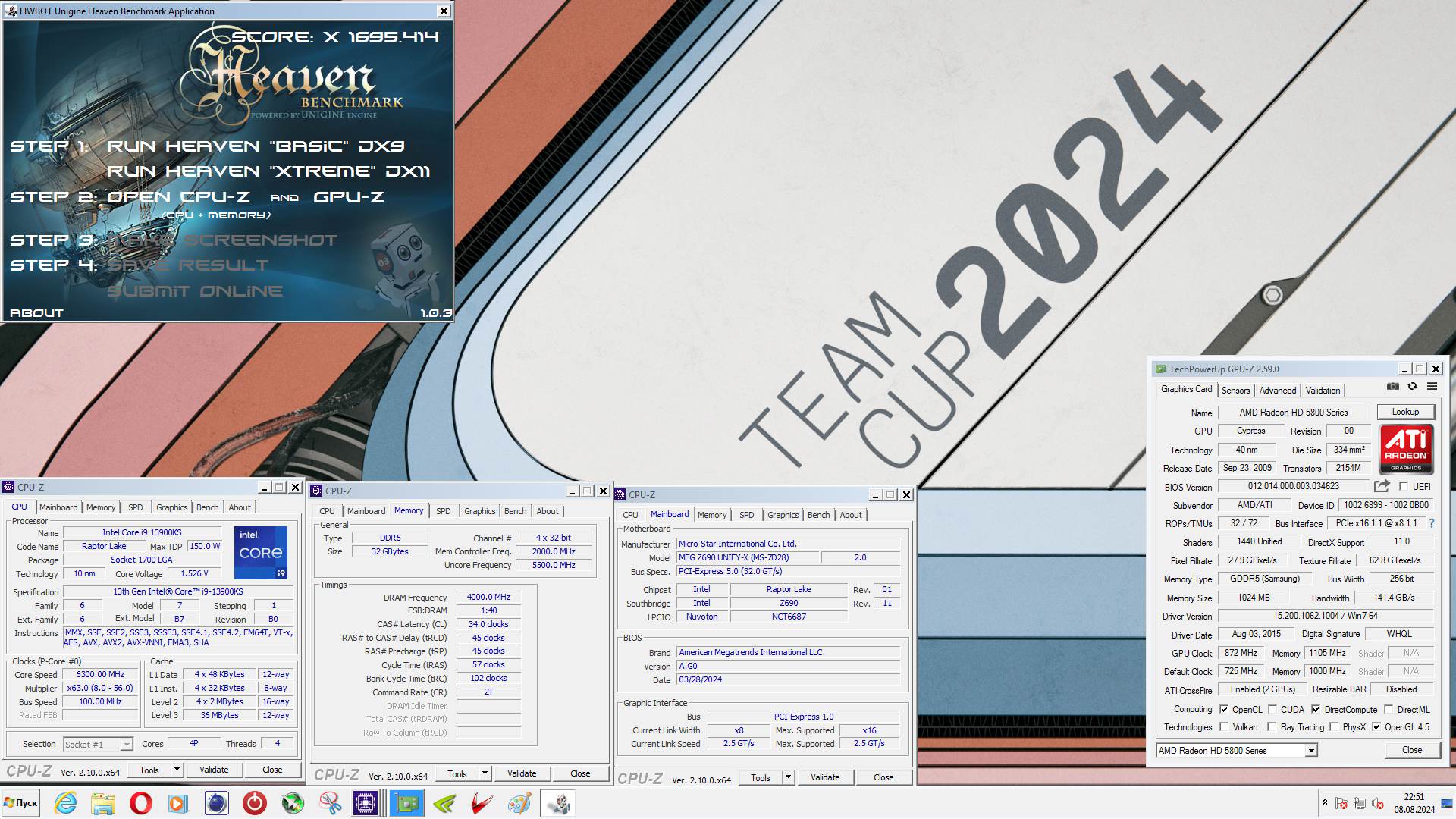Click ABOUT in the Heaven Benchmark window
The height and width of the screenshot is (819, 1456).
coord(36,312)
